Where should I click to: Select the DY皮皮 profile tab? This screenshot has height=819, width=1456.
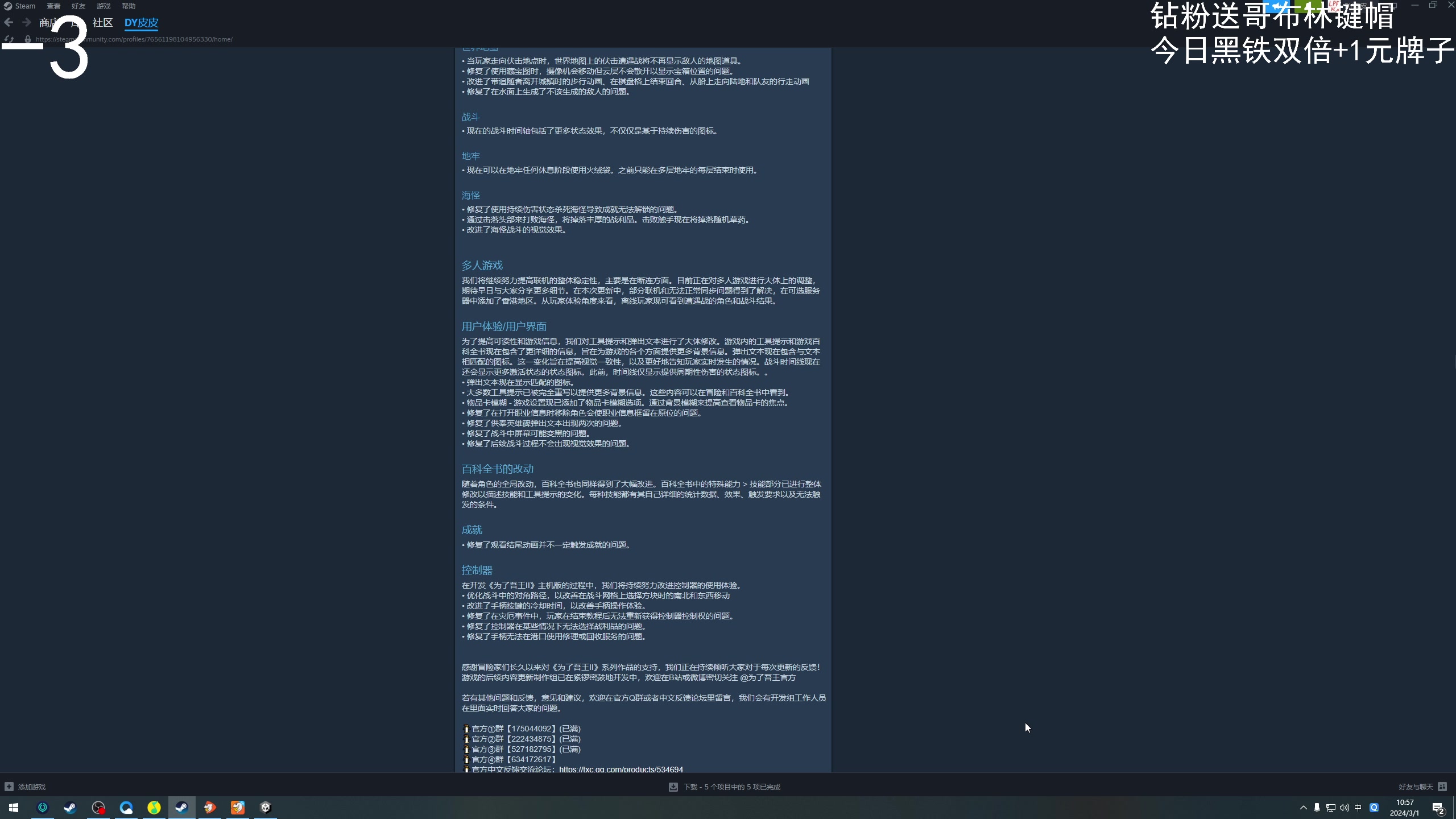pos(141,23)
